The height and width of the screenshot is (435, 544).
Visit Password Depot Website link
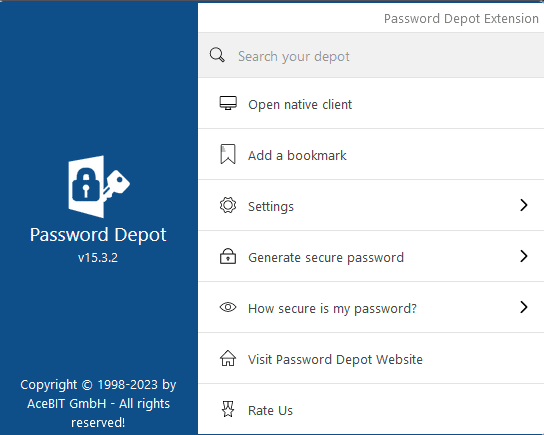click(371, 358)
